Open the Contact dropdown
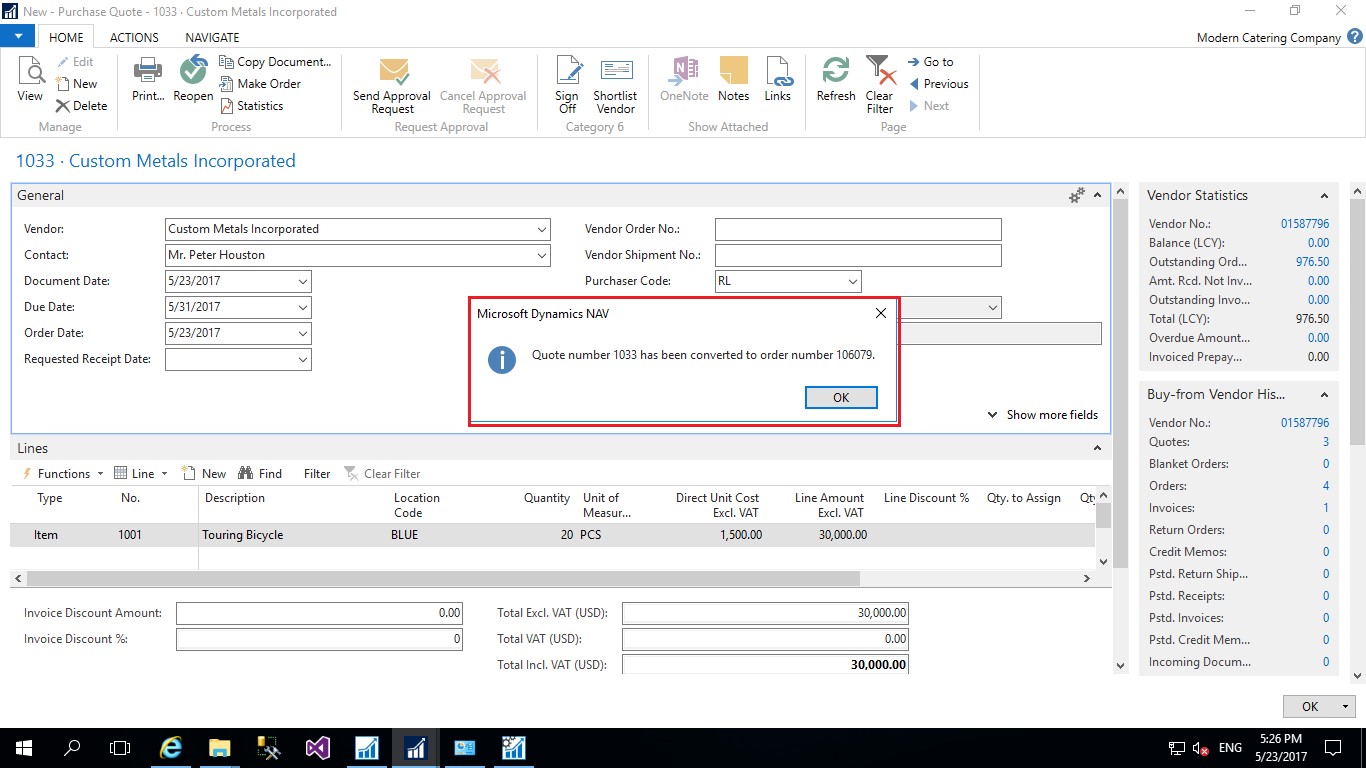The height and width of the screenshot is (768, 1366). pyautogui.click(x=542, y=255)
